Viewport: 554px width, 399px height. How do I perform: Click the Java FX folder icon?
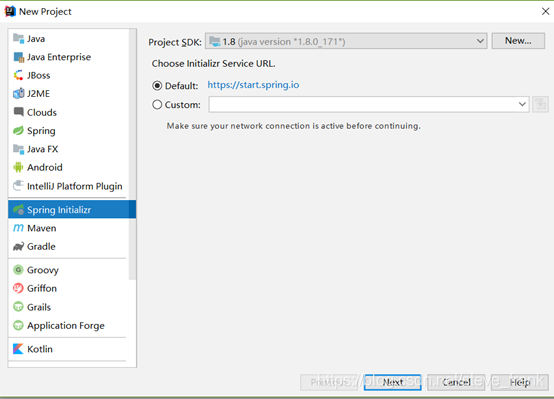(18, 149)
